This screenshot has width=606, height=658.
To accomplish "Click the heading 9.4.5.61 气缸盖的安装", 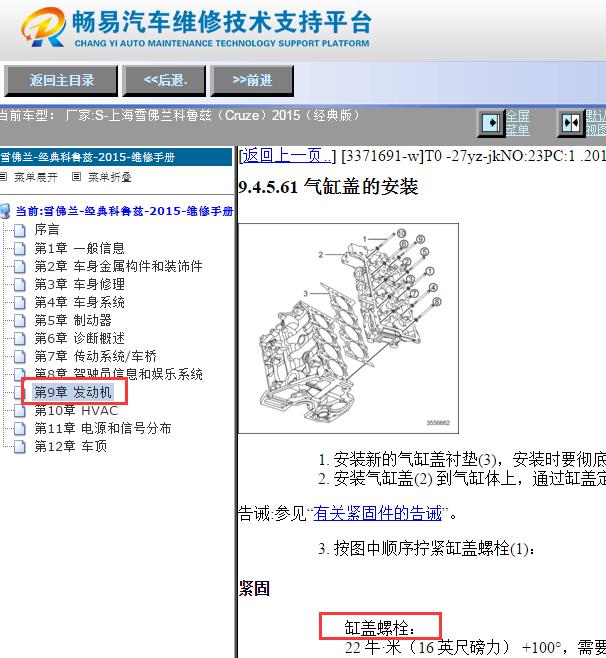I will (328, 187).
